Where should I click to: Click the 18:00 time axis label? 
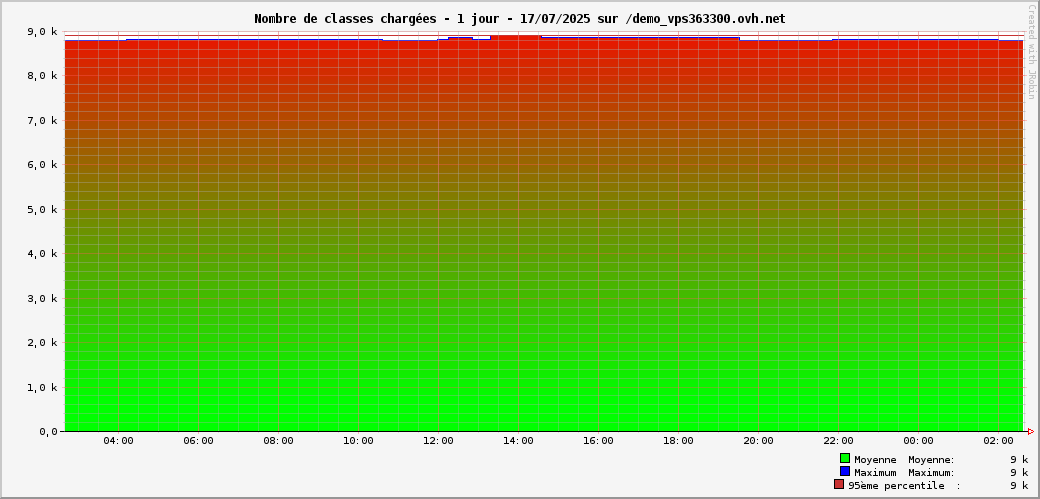(678, 441)
